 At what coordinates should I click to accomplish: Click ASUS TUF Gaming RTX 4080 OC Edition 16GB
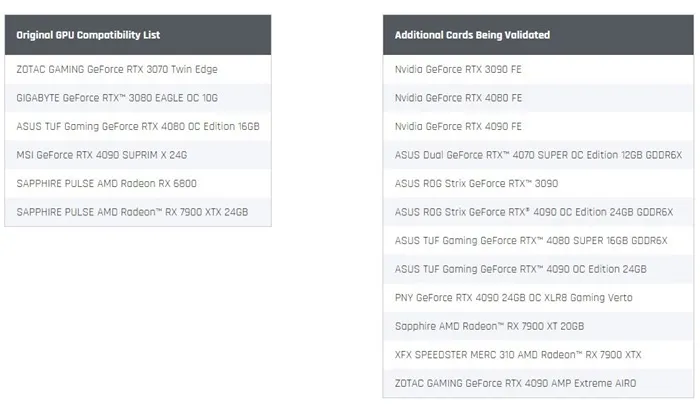pyautogui.click(x=138, y=126)
